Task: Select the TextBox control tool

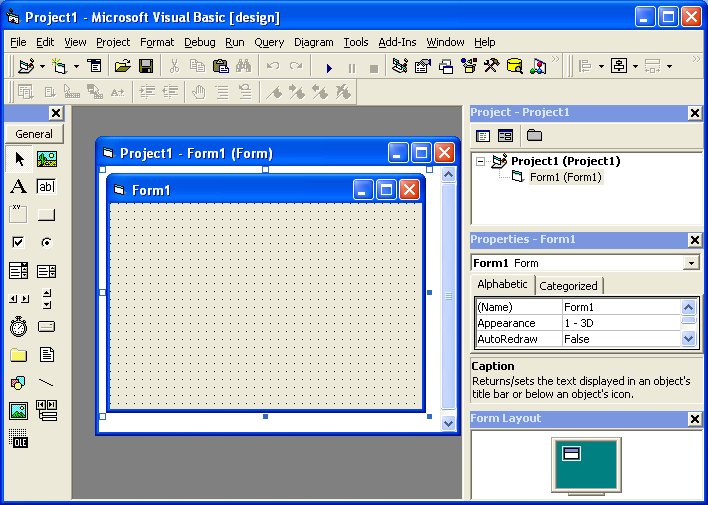Action: tap(47, 187)
